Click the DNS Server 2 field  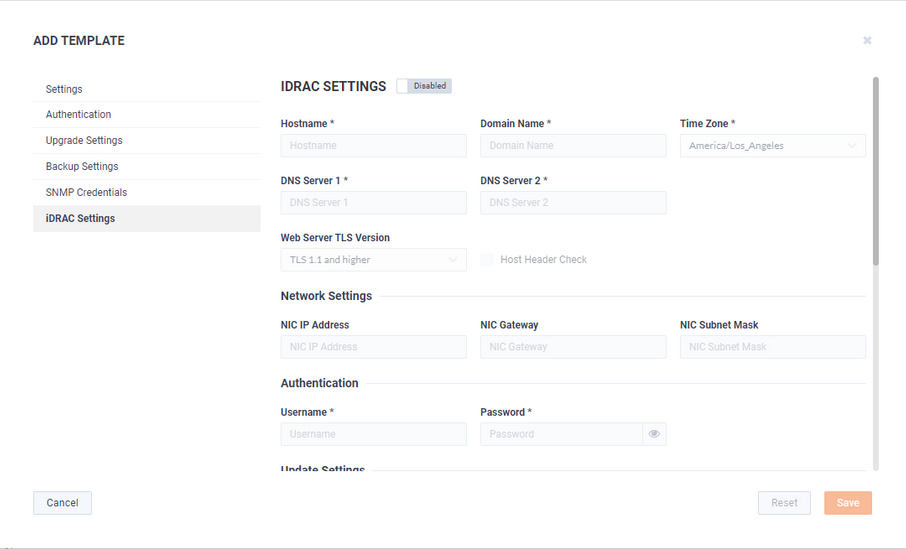pos(573,203)
